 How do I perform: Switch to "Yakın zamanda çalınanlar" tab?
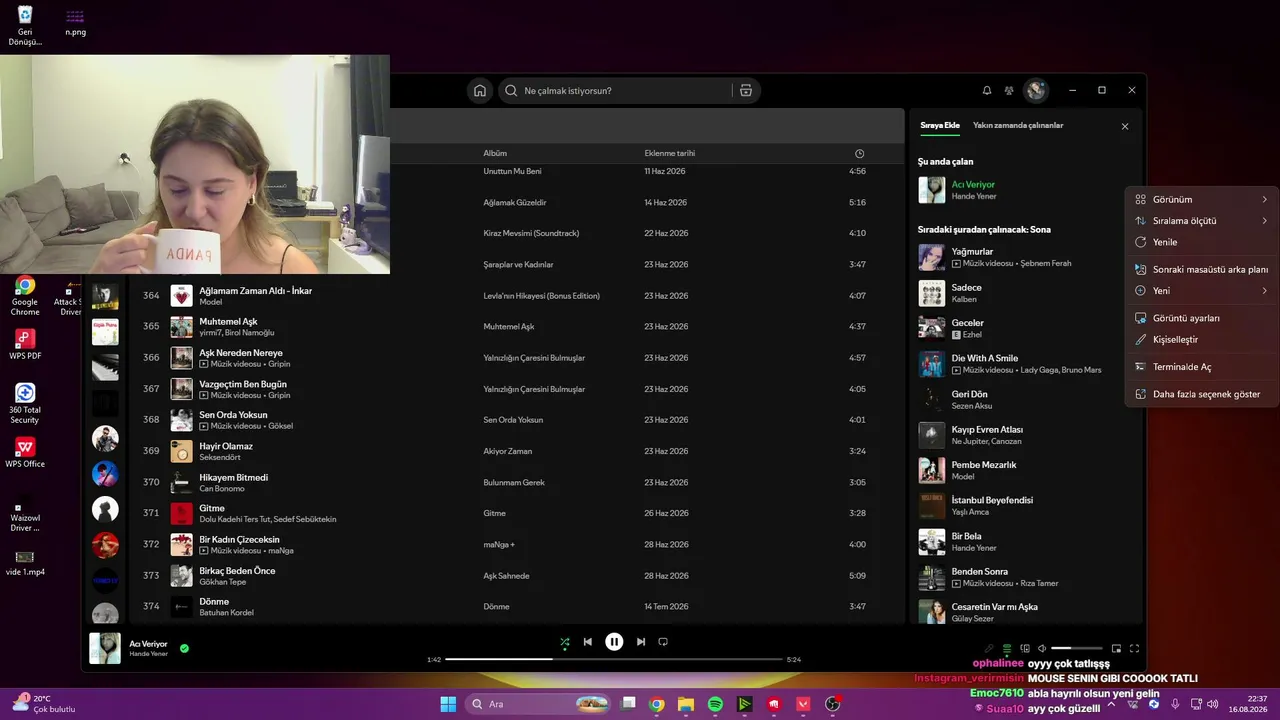coord(1018,126)
